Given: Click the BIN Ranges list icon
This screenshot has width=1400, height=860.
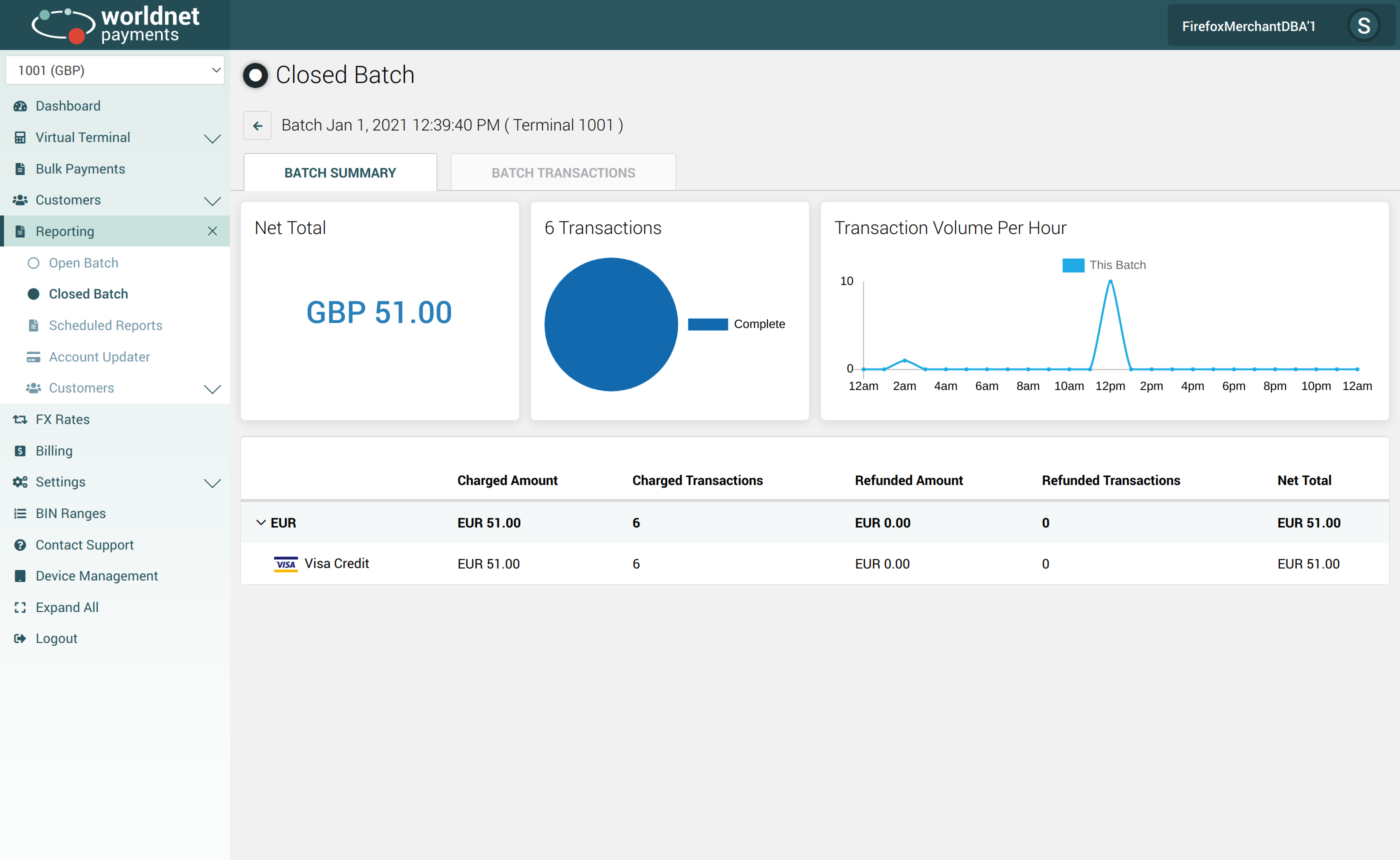Looking at the screenshot, I should (x=20, y=513).
